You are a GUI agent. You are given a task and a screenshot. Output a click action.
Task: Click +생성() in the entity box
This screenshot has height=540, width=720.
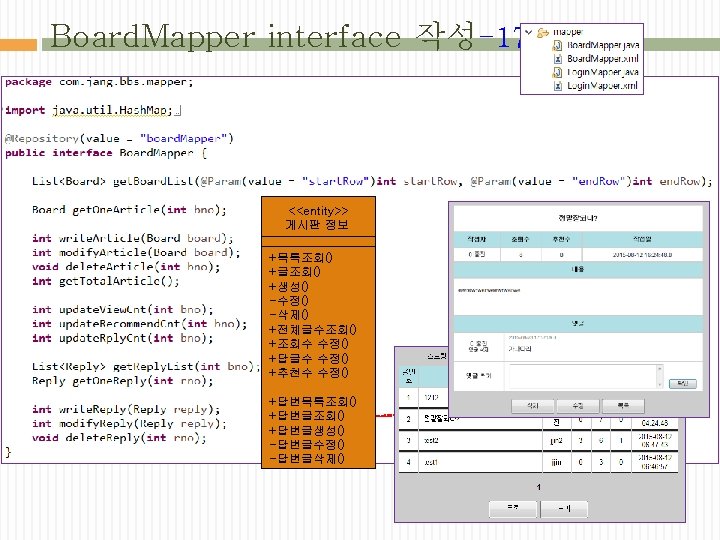click(x=288, y=287)
